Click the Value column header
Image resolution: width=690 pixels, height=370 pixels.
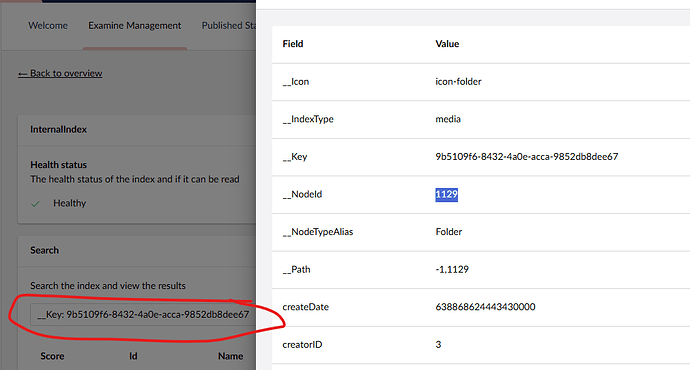(x=448, y=44)
